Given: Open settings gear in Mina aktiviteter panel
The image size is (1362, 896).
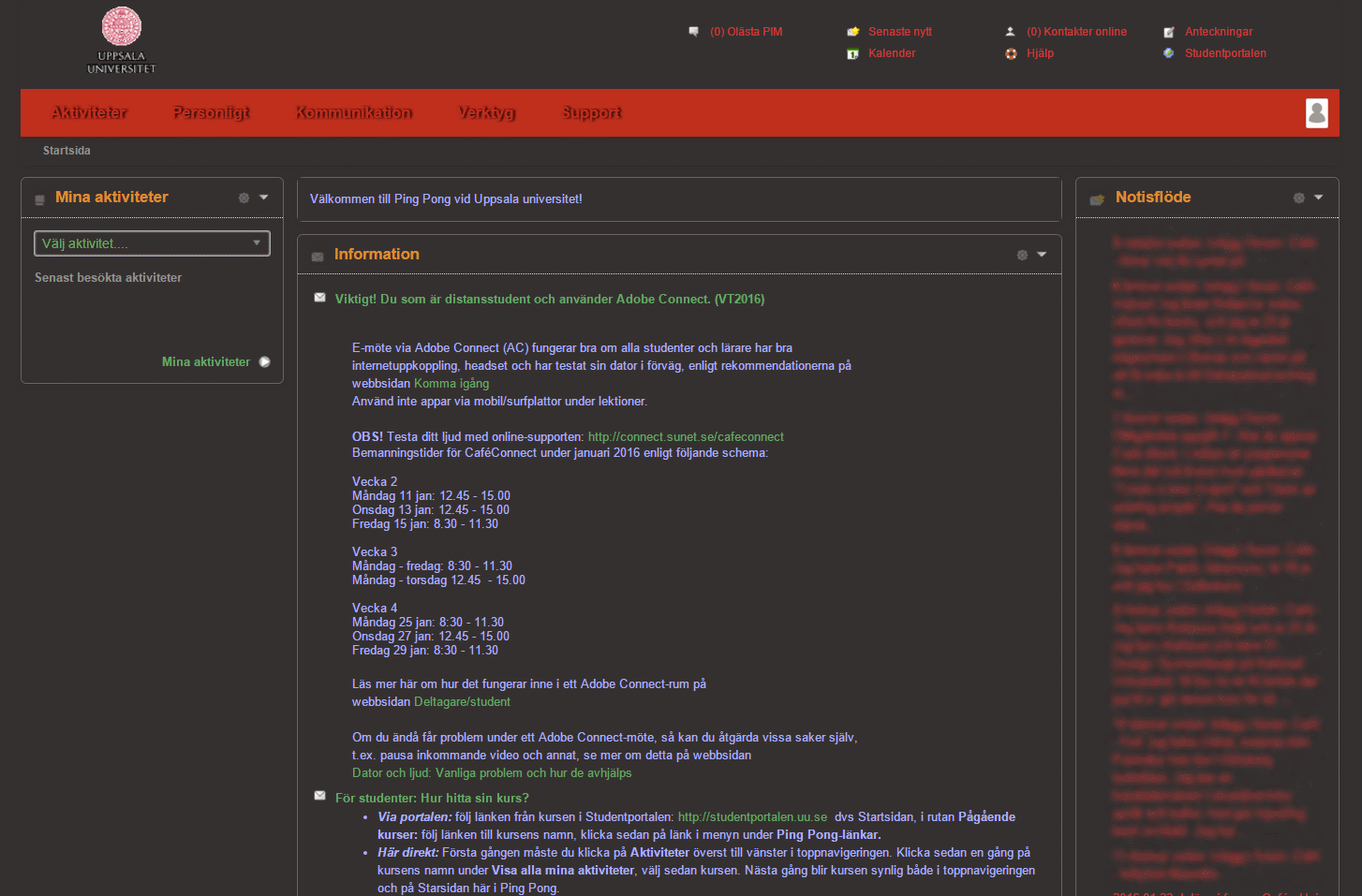Looking at the screenshot, I should click(244, 198).
